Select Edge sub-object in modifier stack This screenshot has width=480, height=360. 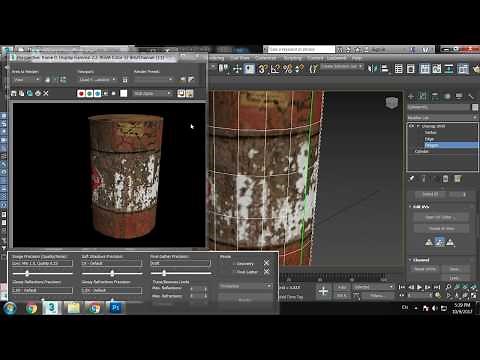pyautogui.click(x=429, y=139)
